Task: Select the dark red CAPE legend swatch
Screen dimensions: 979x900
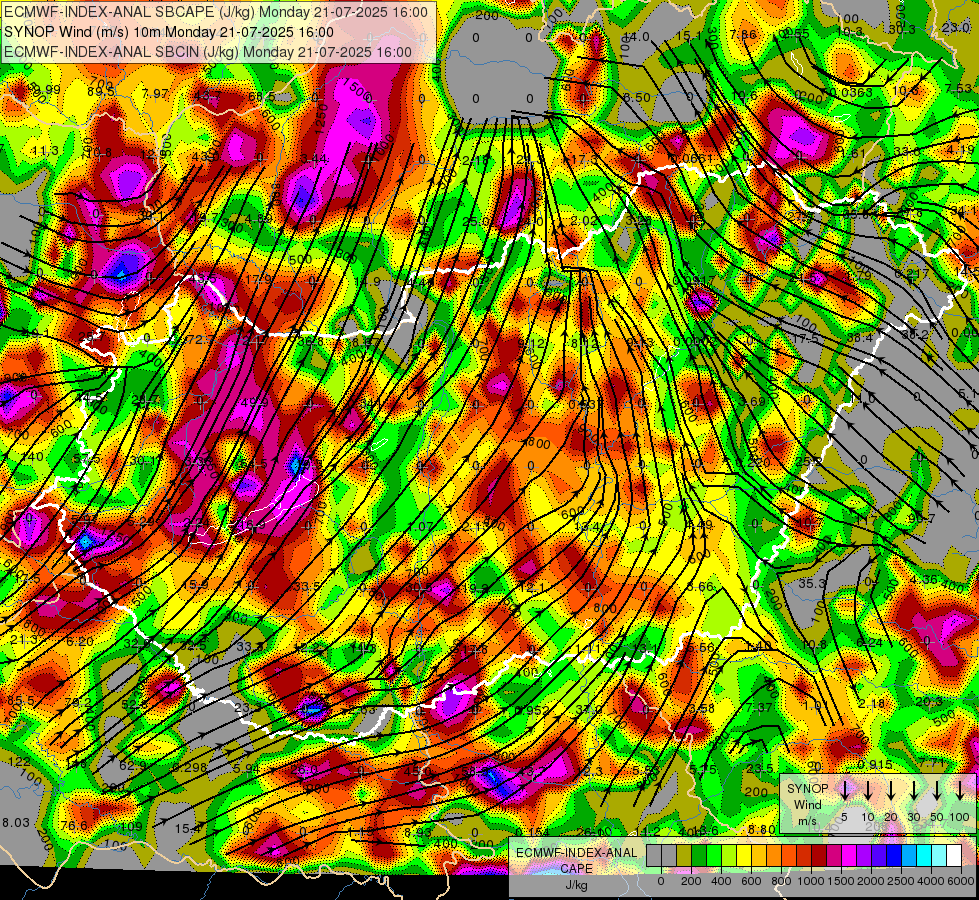Action: (x=819, y=856)
